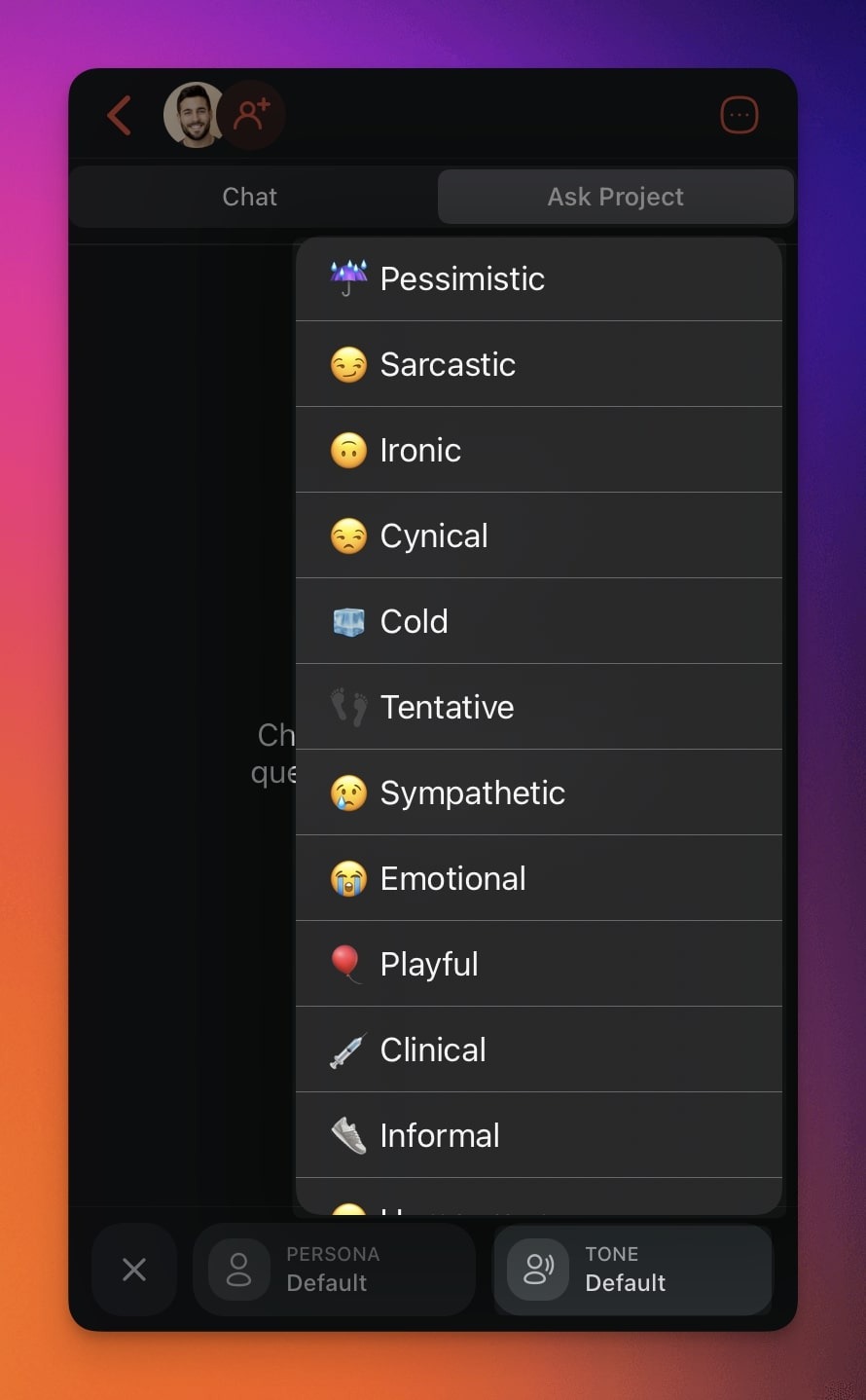
Task: Click the user profile photo avatar
Action: tap(193, 115)
